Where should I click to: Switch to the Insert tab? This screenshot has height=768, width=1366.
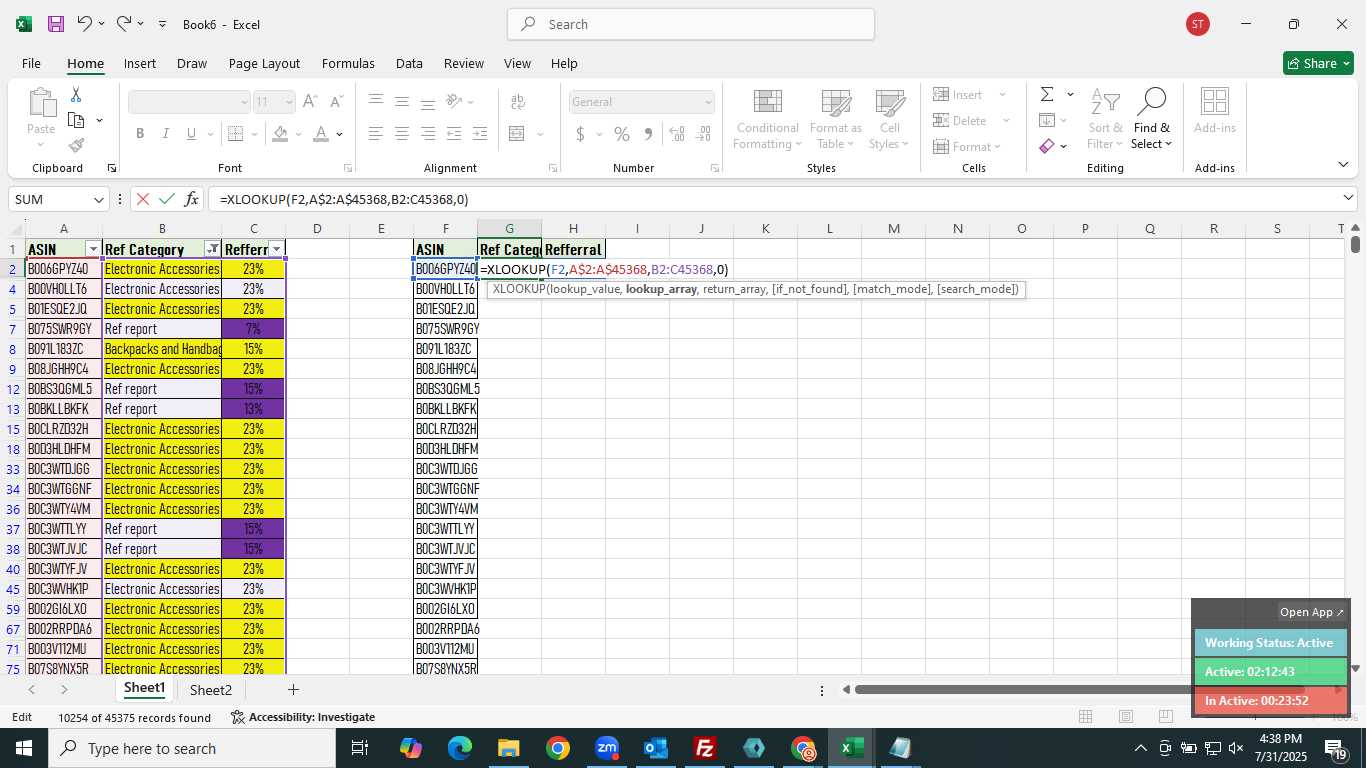140,63
